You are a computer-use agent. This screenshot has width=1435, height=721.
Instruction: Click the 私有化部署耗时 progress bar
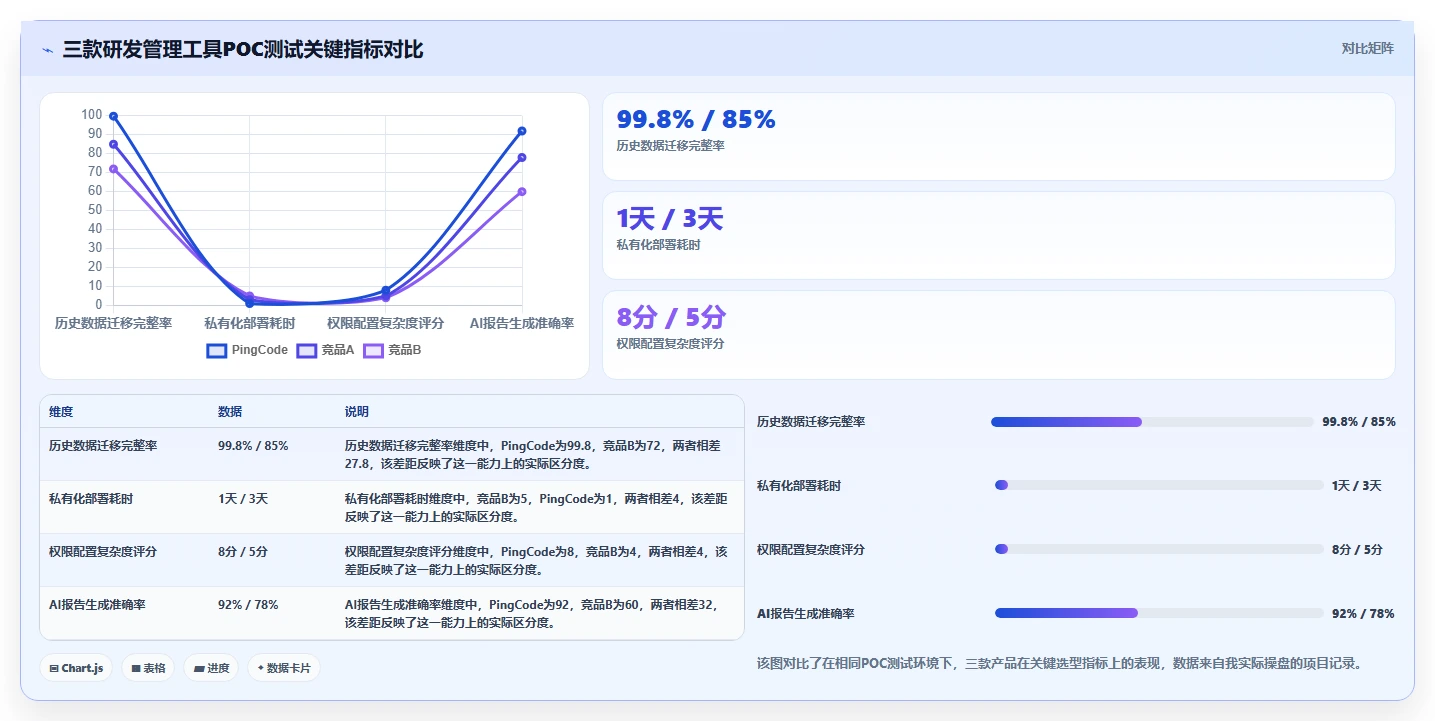[x=1159, y=485]
